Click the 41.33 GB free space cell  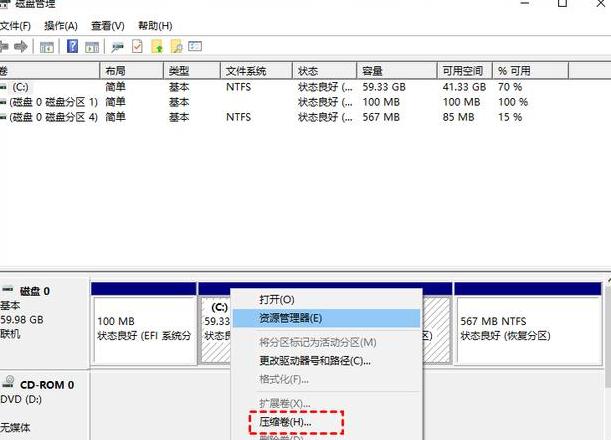point(464,87)
